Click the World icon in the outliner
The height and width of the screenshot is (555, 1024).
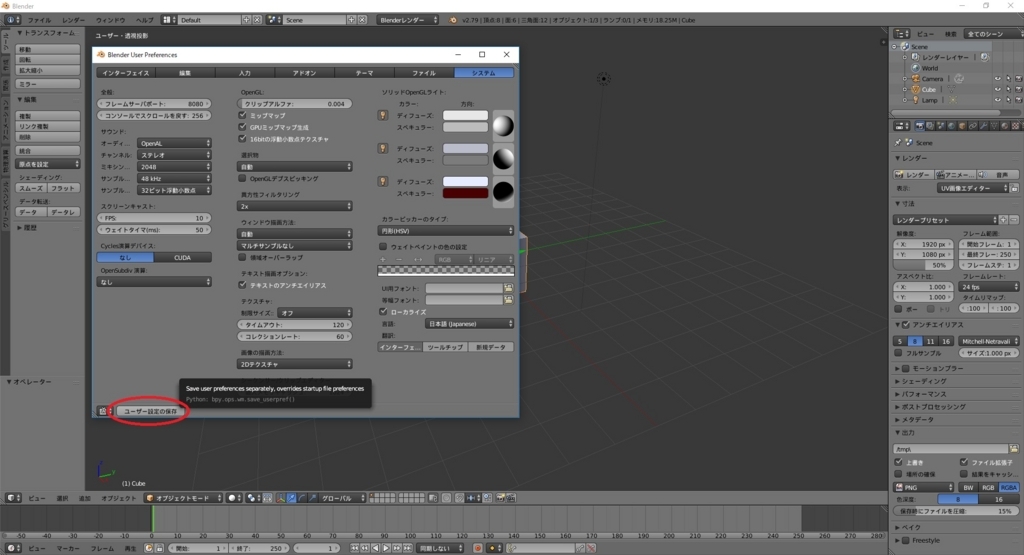(x=916, y=68)
